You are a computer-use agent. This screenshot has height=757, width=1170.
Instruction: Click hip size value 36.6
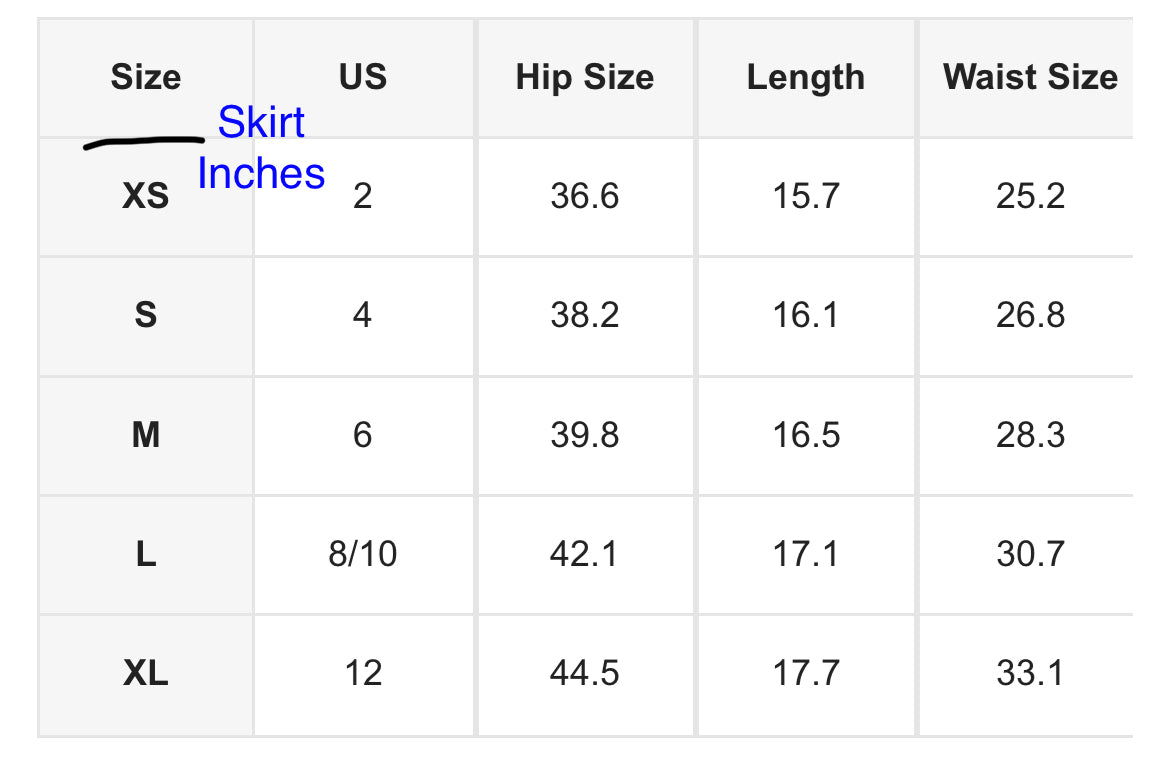585,196
